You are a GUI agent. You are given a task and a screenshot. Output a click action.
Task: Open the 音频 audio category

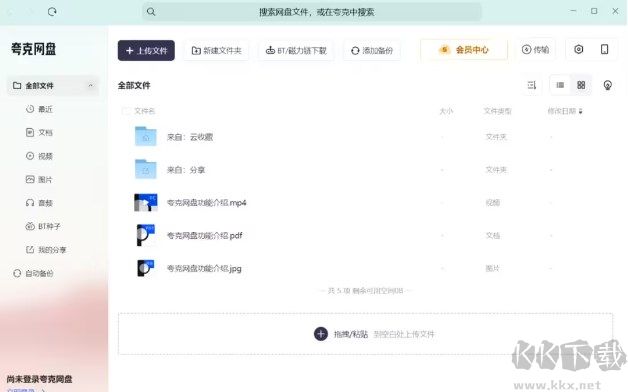(45, 203)
